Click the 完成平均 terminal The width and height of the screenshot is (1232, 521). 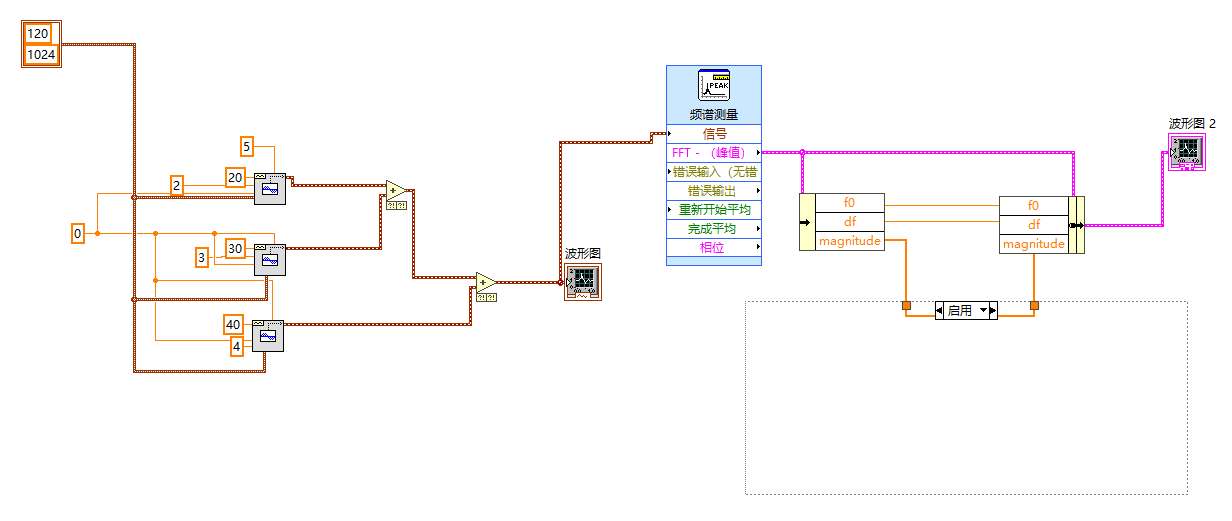pyautogui.click(x=714, y=229)
